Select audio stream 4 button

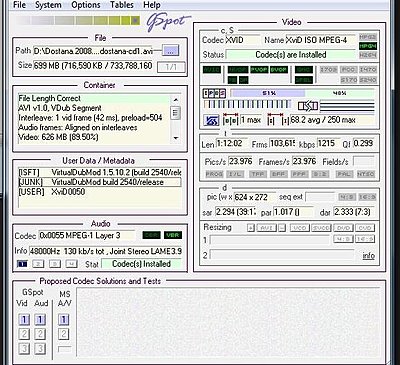(x=71, y=264)
